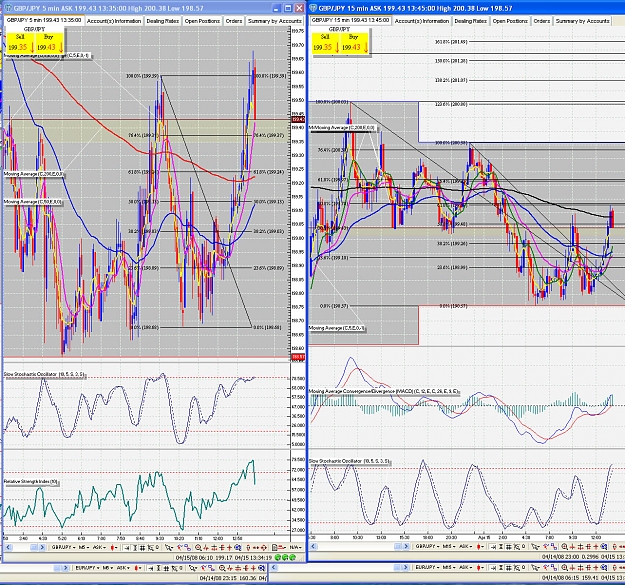Viewport: 625px width, 585px height.
Task: Click red circle target icon in 5 min toolbar
Action: [263, 548]
